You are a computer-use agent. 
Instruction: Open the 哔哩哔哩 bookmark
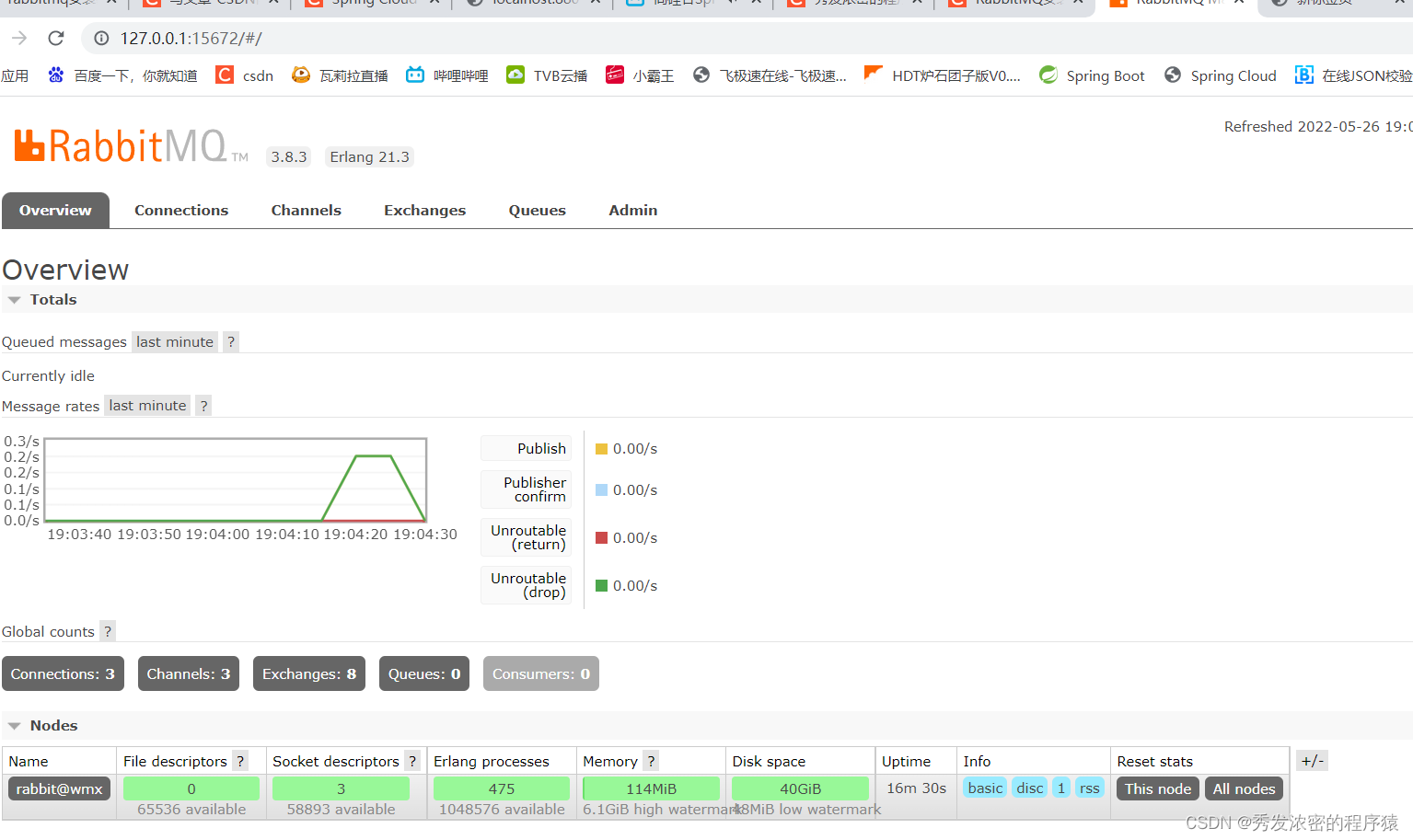[447, 75]
